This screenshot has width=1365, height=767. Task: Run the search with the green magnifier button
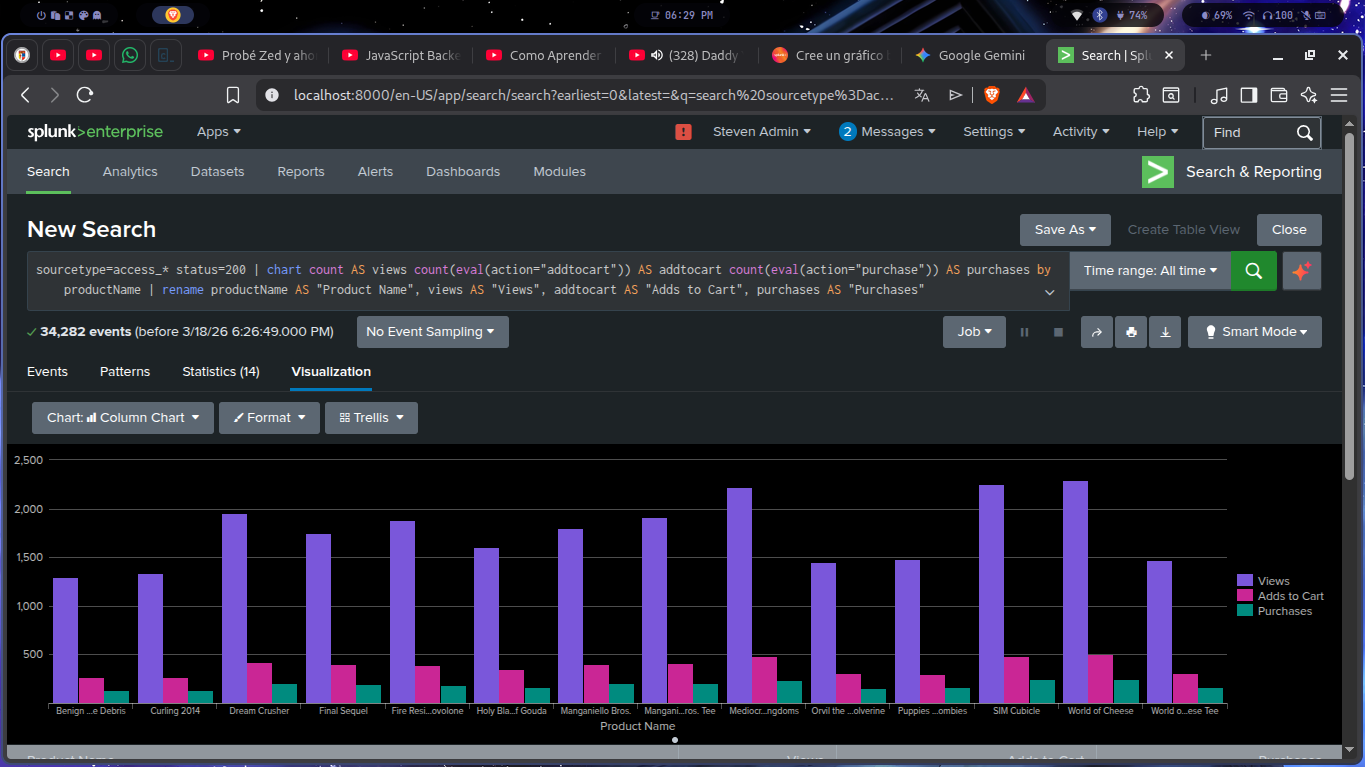pos(1253,270)
